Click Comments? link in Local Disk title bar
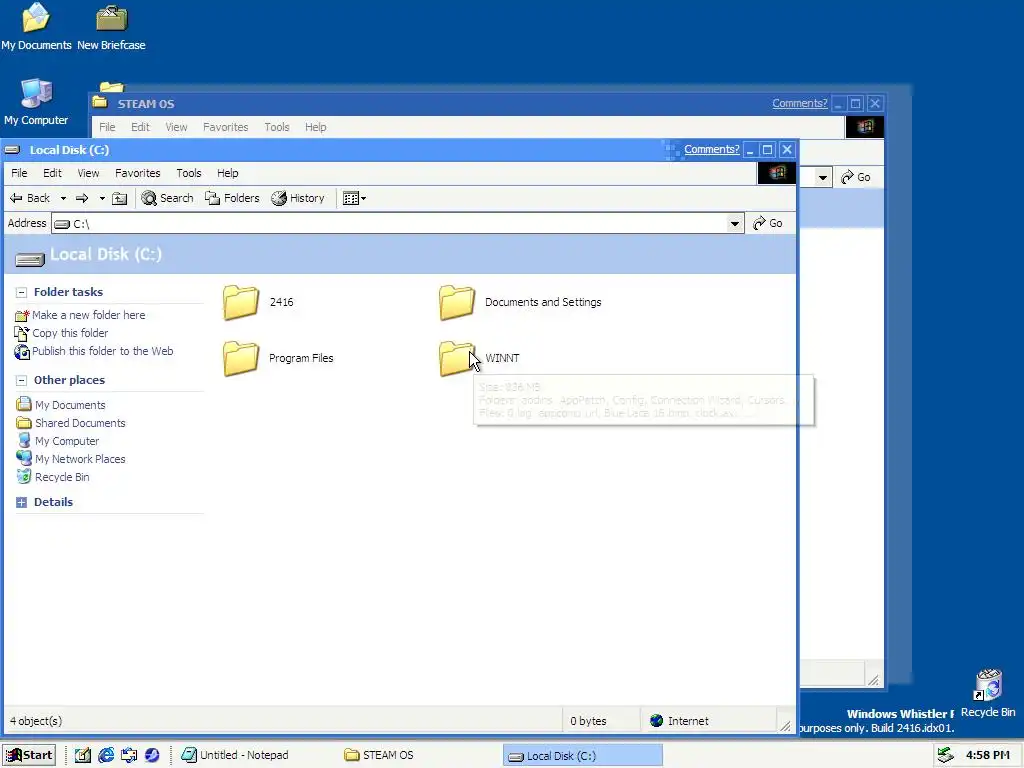 [712, 150]
